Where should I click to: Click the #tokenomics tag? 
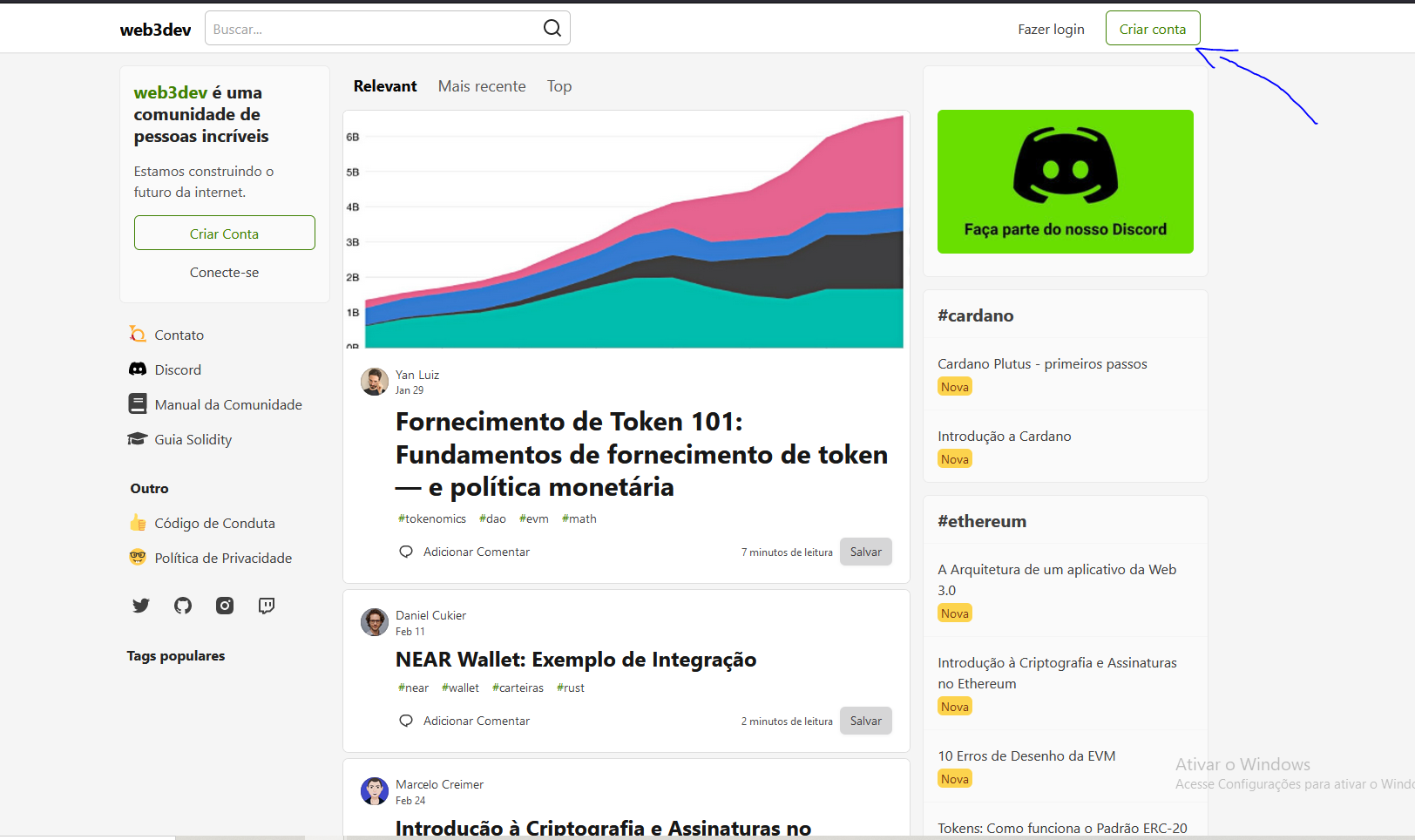tap(431, 518)
